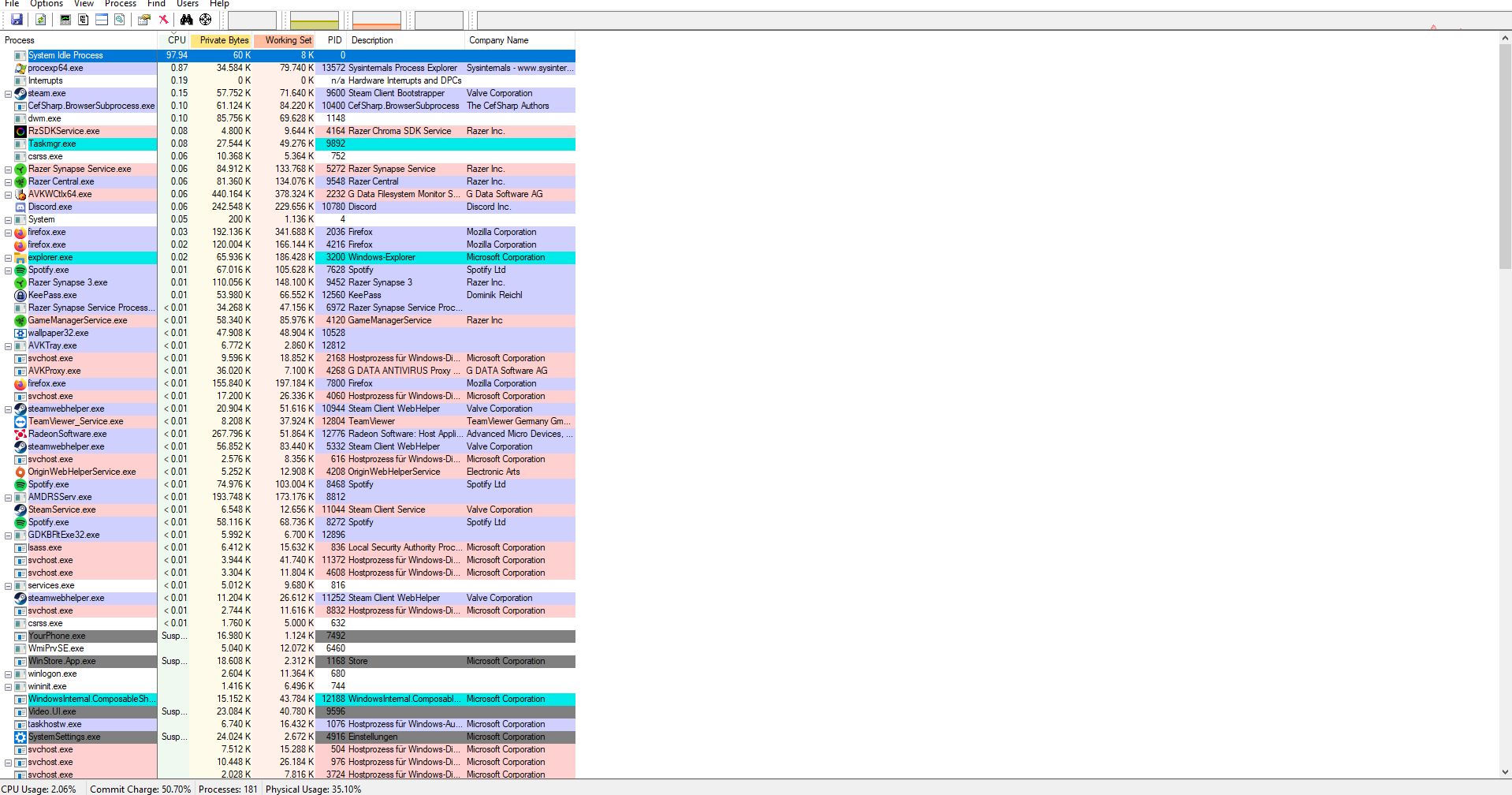Open the Options menu
The height and width of the screenshot is (795, 1512).
pos(47,4)
